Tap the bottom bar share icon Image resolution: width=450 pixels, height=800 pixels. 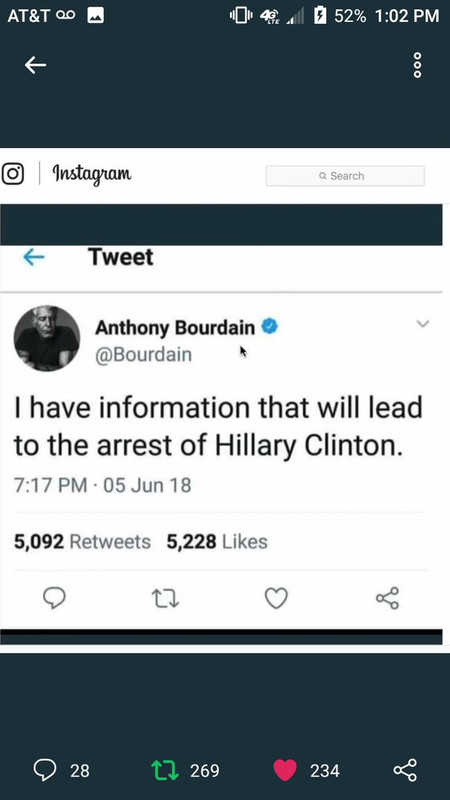[x=405, y=770]
